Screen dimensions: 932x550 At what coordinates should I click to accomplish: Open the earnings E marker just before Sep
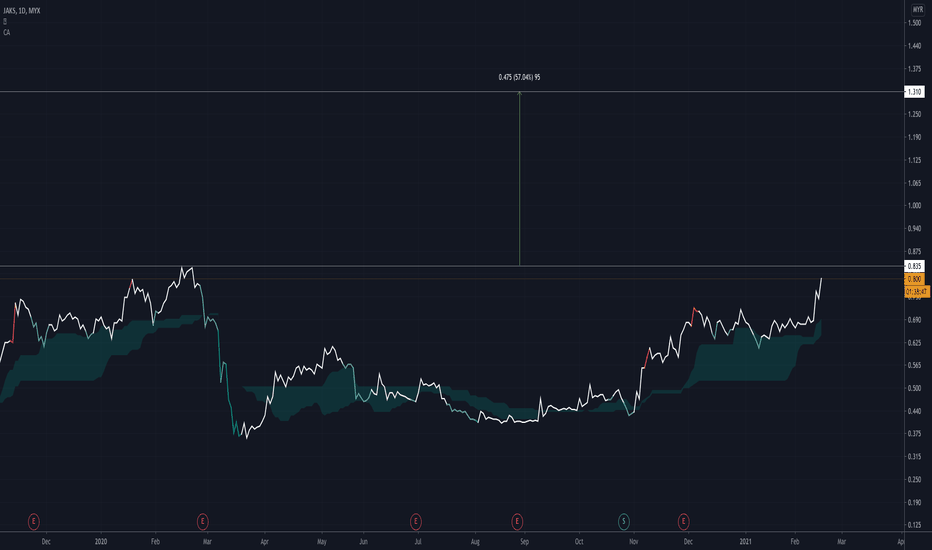pyautogui.click(x=517, y=521)
